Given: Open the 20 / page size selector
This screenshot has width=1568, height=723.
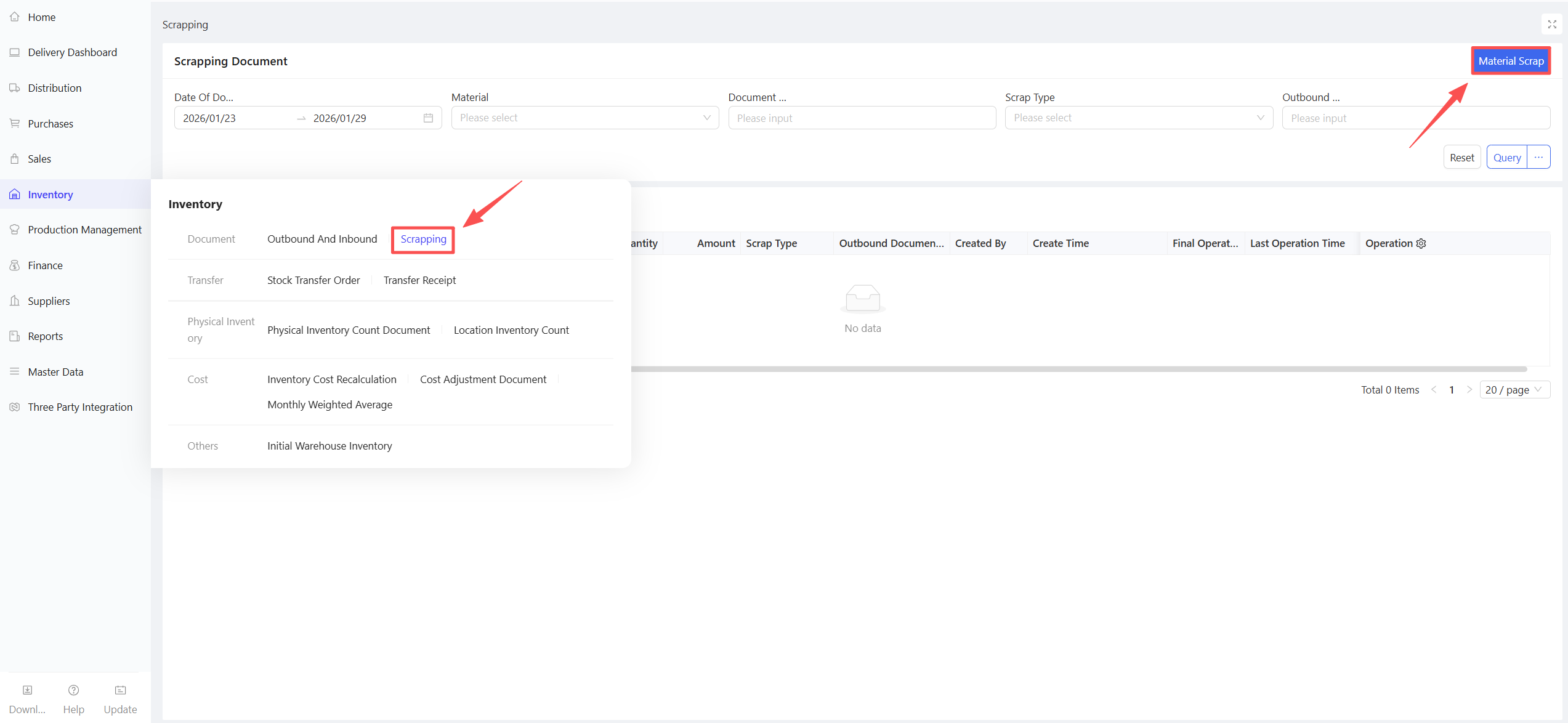Looking at the screenshot, I should [1514, 390].
